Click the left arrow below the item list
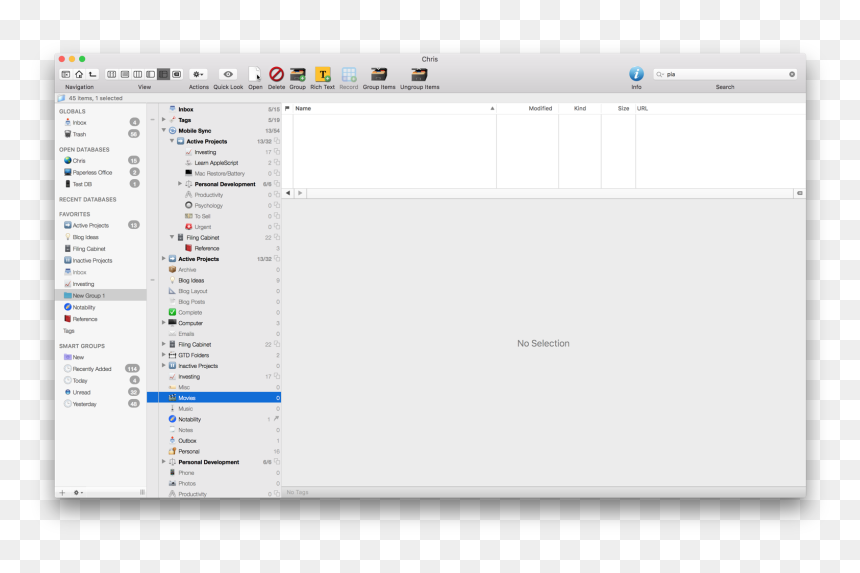860x573 pixels. point(288,193)
